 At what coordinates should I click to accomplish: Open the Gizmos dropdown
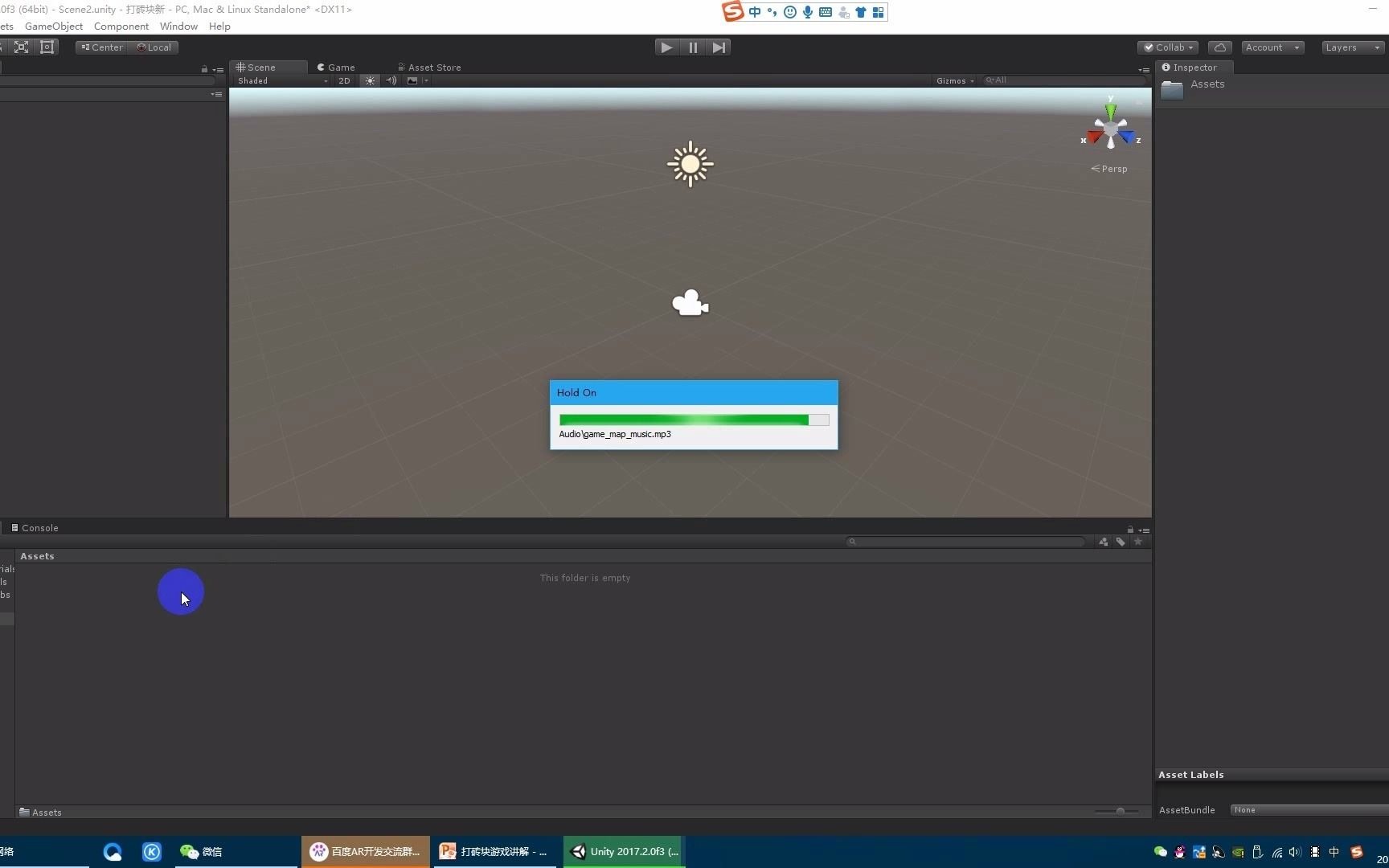click(953, 80)
